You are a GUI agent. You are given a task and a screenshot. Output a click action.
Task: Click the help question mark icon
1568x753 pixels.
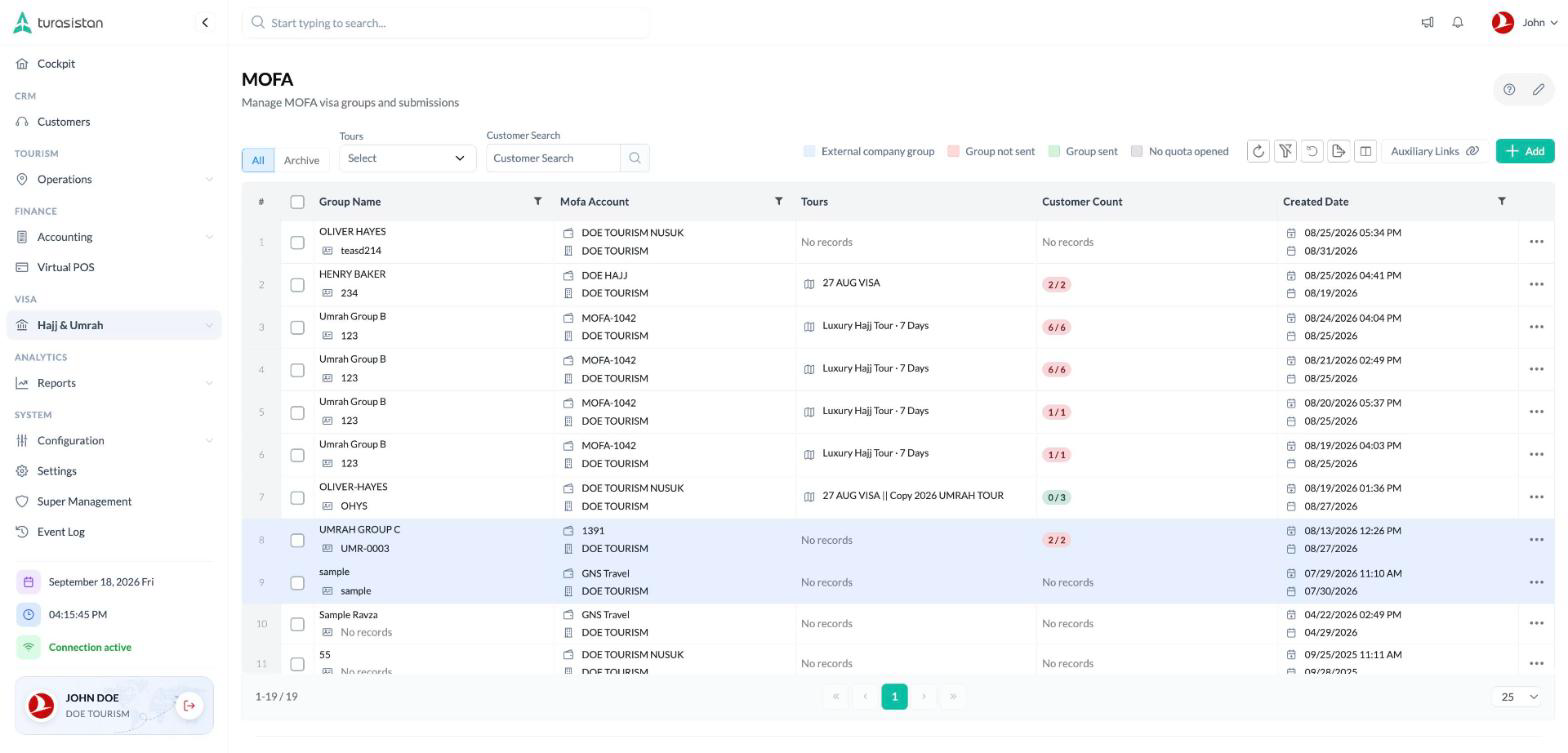pos(1509,89)
